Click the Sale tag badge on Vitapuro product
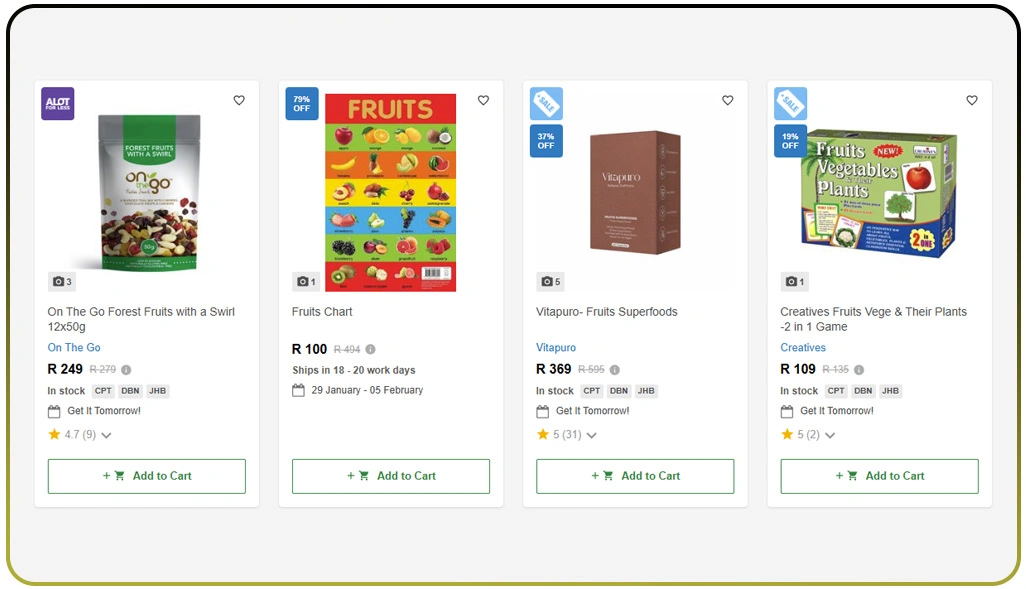Screen dimensions: 1026x589 click(546, 102)
